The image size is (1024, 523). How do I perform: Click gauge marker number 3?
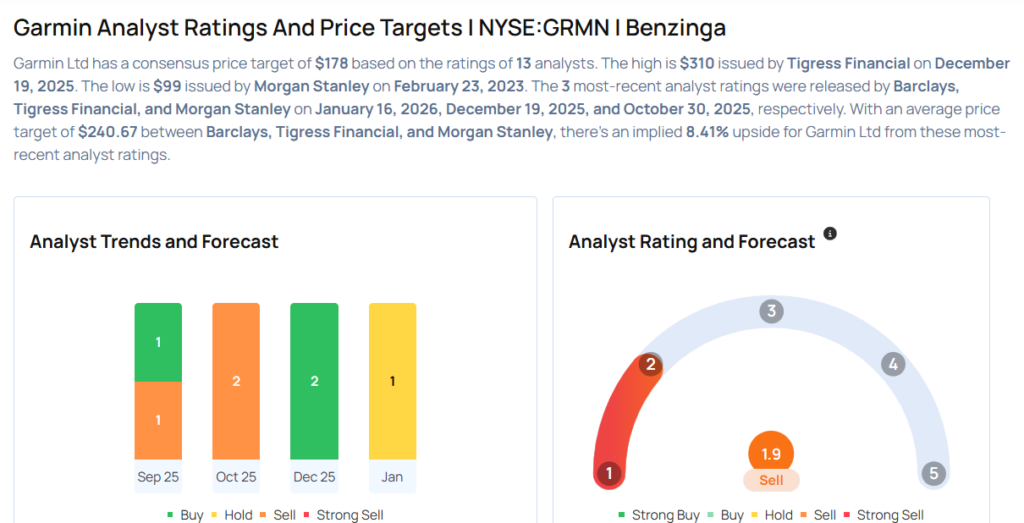[770, 311]
